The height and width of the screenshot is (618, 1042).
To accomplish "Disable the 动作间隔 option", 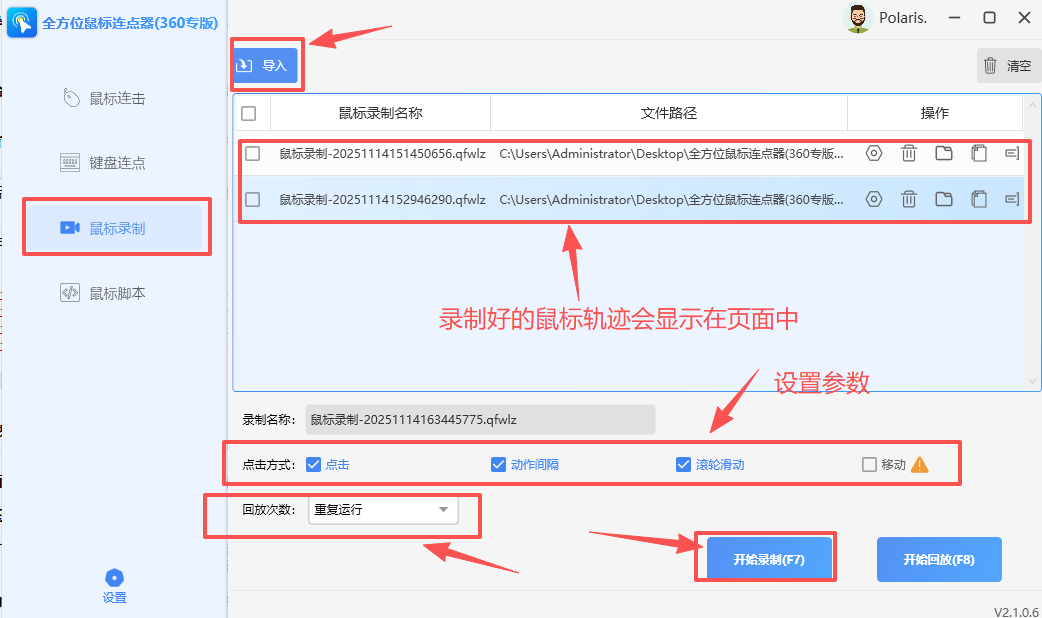I will pyautogui.click(x=498, y=463).
